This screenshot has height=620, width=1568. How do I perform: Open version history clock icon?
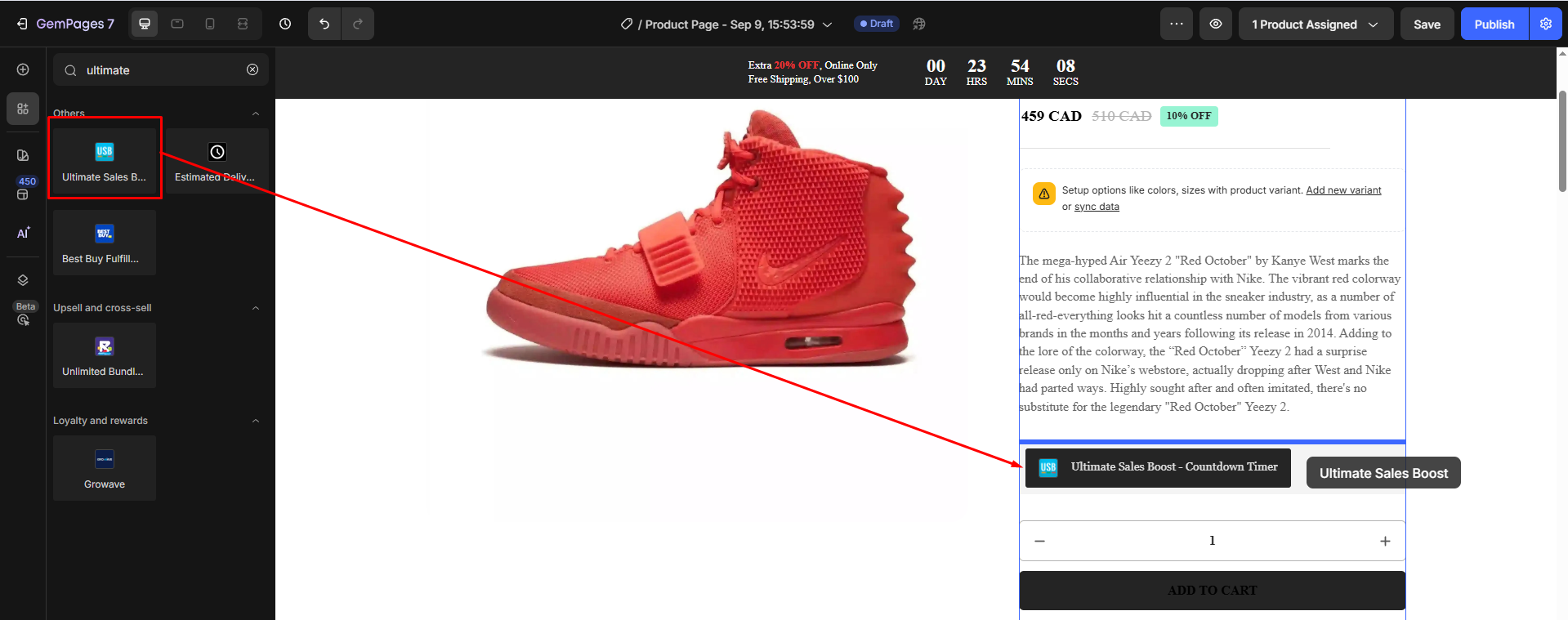[285, 24]
